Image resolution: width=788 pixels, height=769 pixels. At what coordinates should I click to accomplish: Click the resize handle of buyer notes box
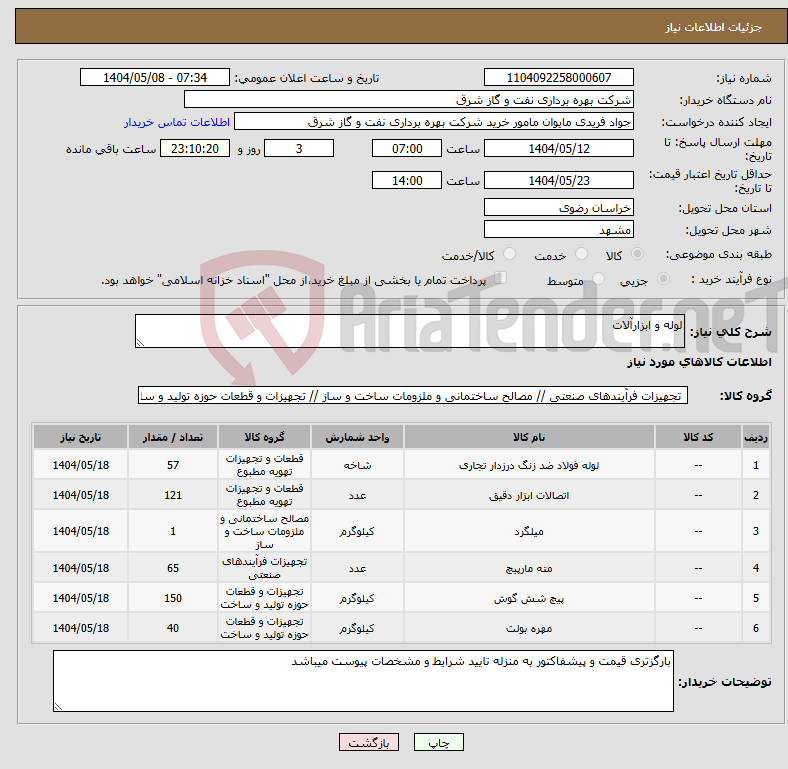pos(58,707)
